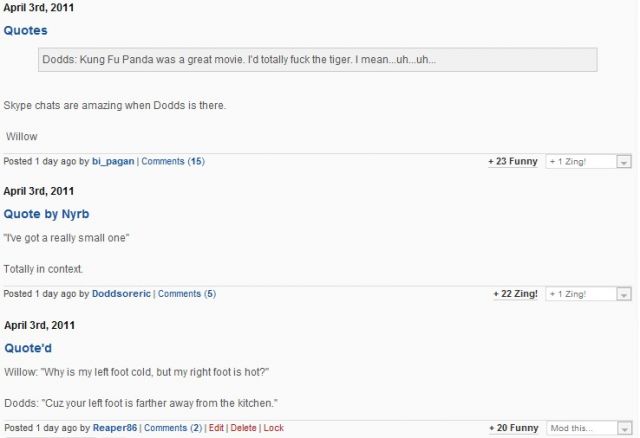Click the '+ 23 Funny' score
This screenshot has width=640, height=438.
pyautogui.click(x=513, y=161)
